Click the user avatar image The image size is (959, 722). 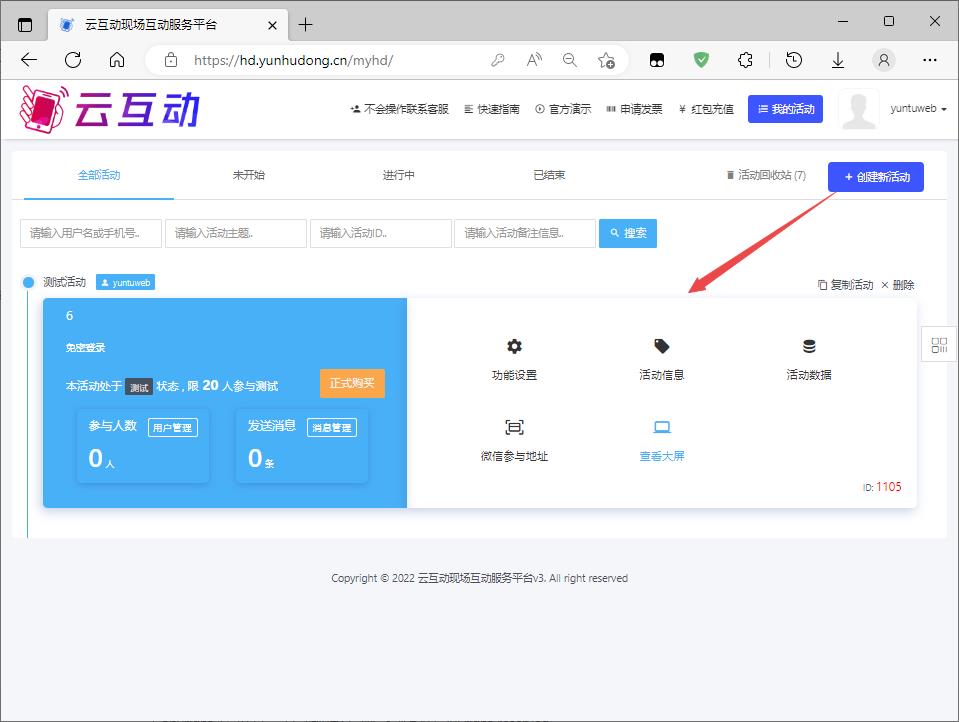[x=859, y=109]
